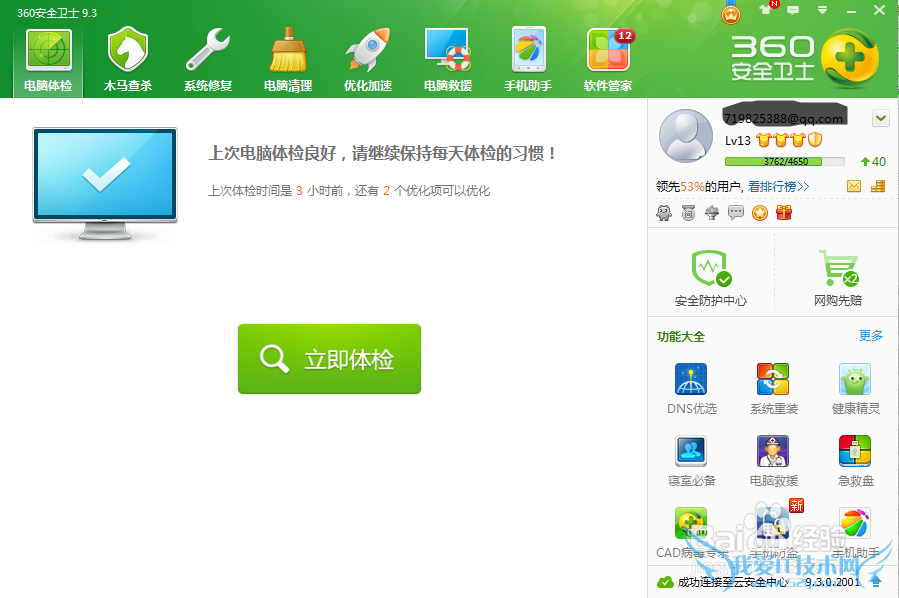The height and width of the screenshot is (598, 899).
Task: Open 急救盘 rescue disk tool
Action: (x=855, y=461)
